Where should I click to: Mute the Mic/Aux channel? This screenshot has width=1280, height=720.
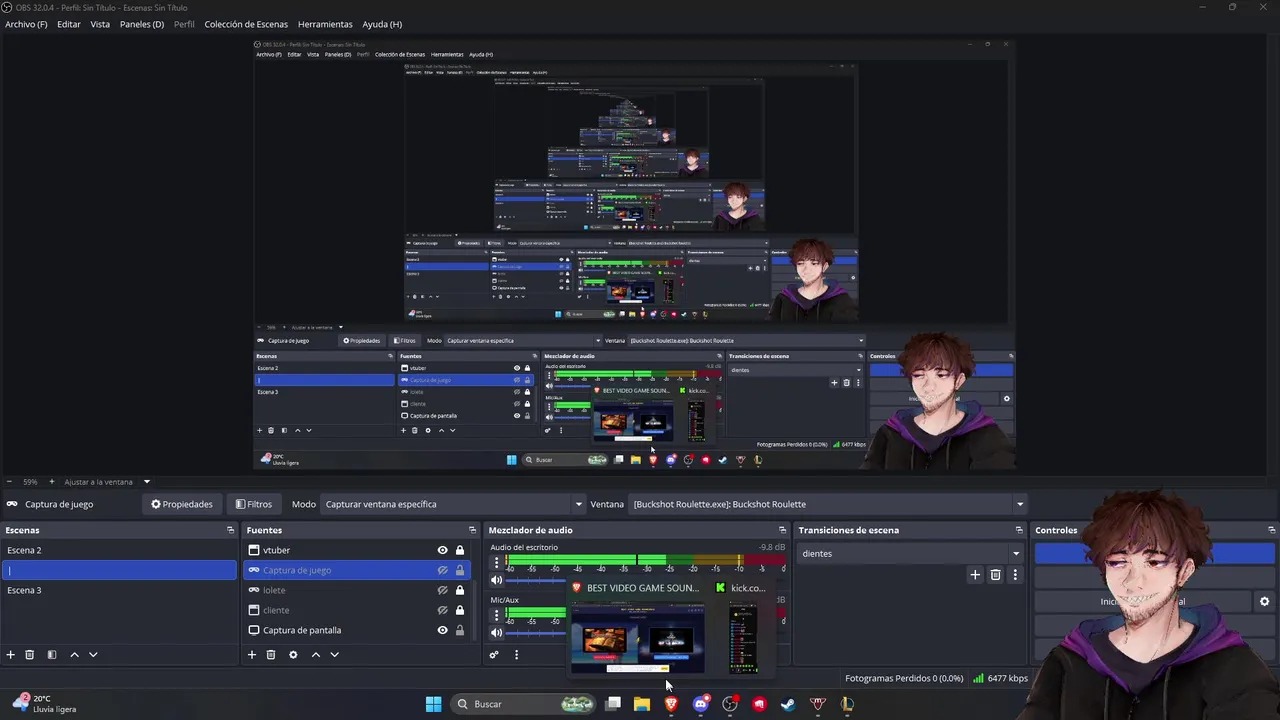point(496,632)
